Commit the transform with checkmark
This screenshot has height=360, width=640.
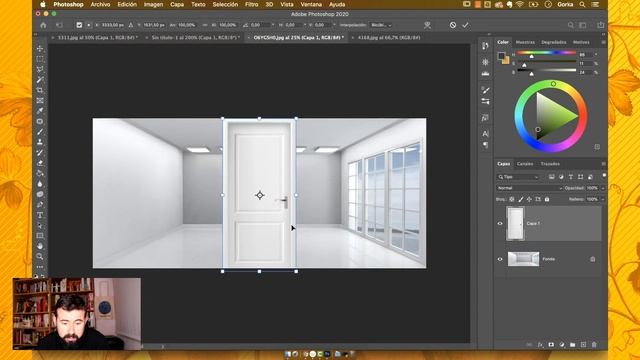(465, 25)
